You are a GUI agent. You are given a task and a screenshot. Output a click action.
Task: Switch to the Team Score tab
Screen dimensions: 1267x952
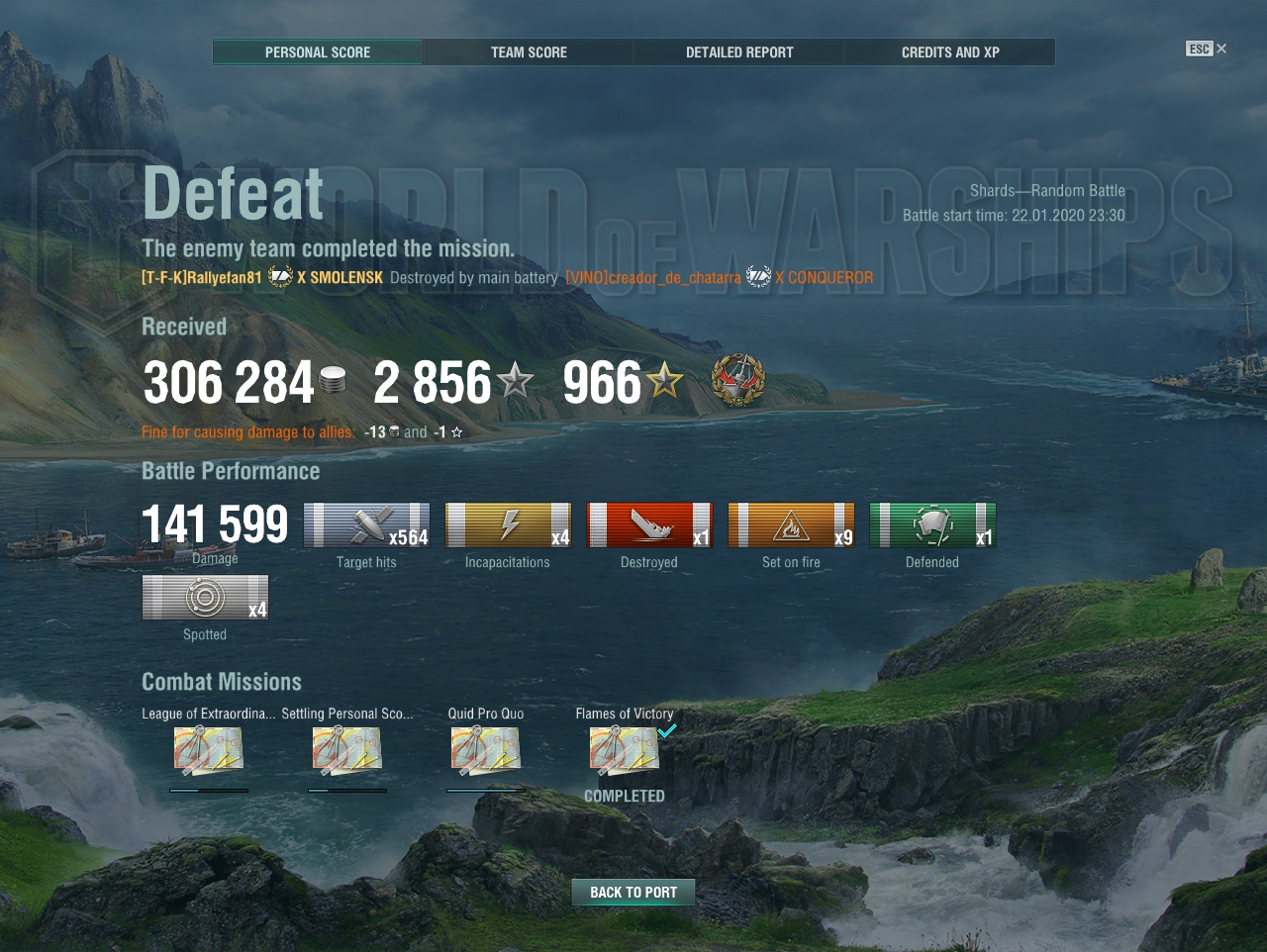(529, 52)
